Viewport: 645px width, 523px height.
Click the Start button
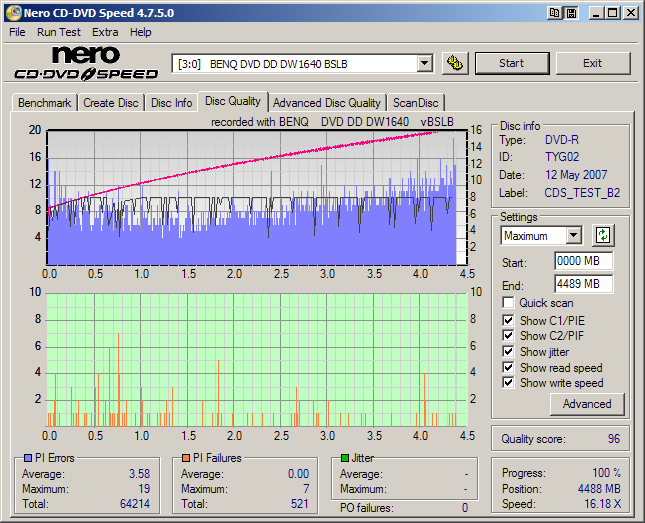[x=512, y=63]
